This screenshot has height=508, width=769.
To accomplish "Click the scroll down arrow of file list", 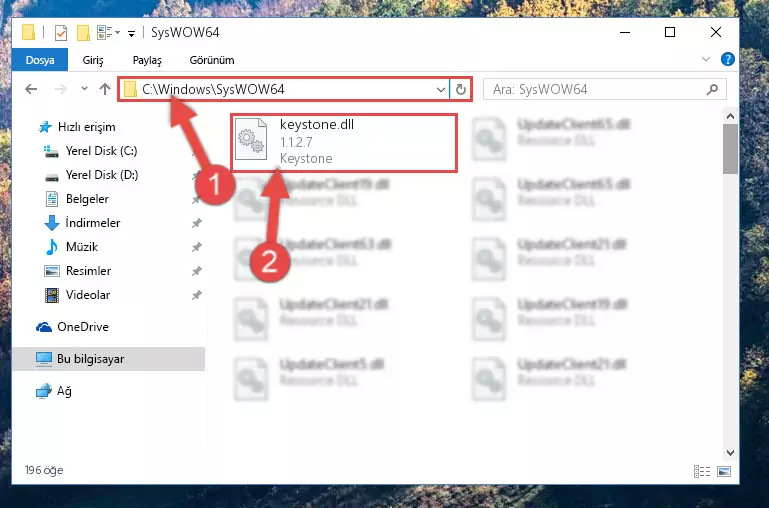I will [x=730, y=453].
